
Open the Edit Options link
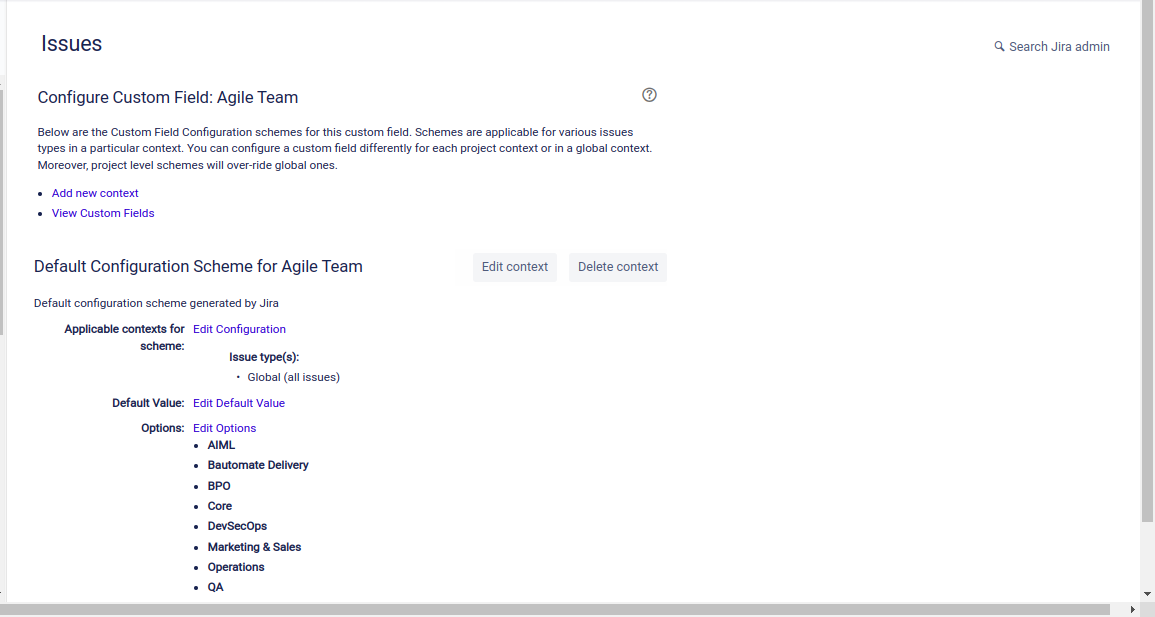pos(225,428)
